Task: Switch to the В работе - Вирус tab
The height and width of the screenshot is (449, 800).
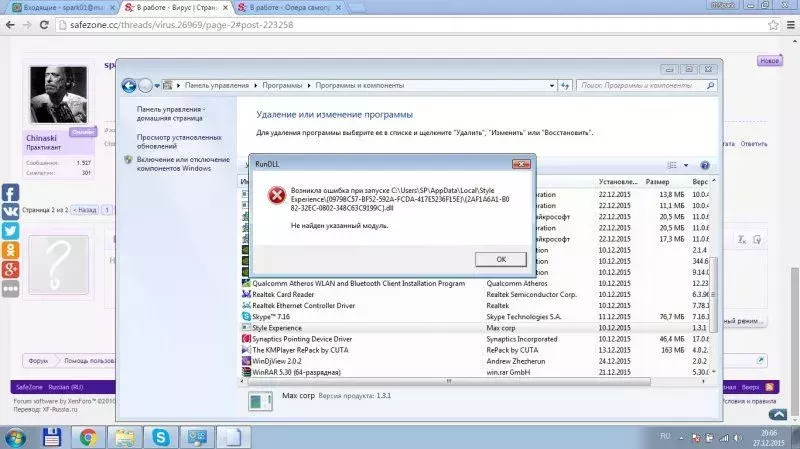Action: click(x=177, y=8)
